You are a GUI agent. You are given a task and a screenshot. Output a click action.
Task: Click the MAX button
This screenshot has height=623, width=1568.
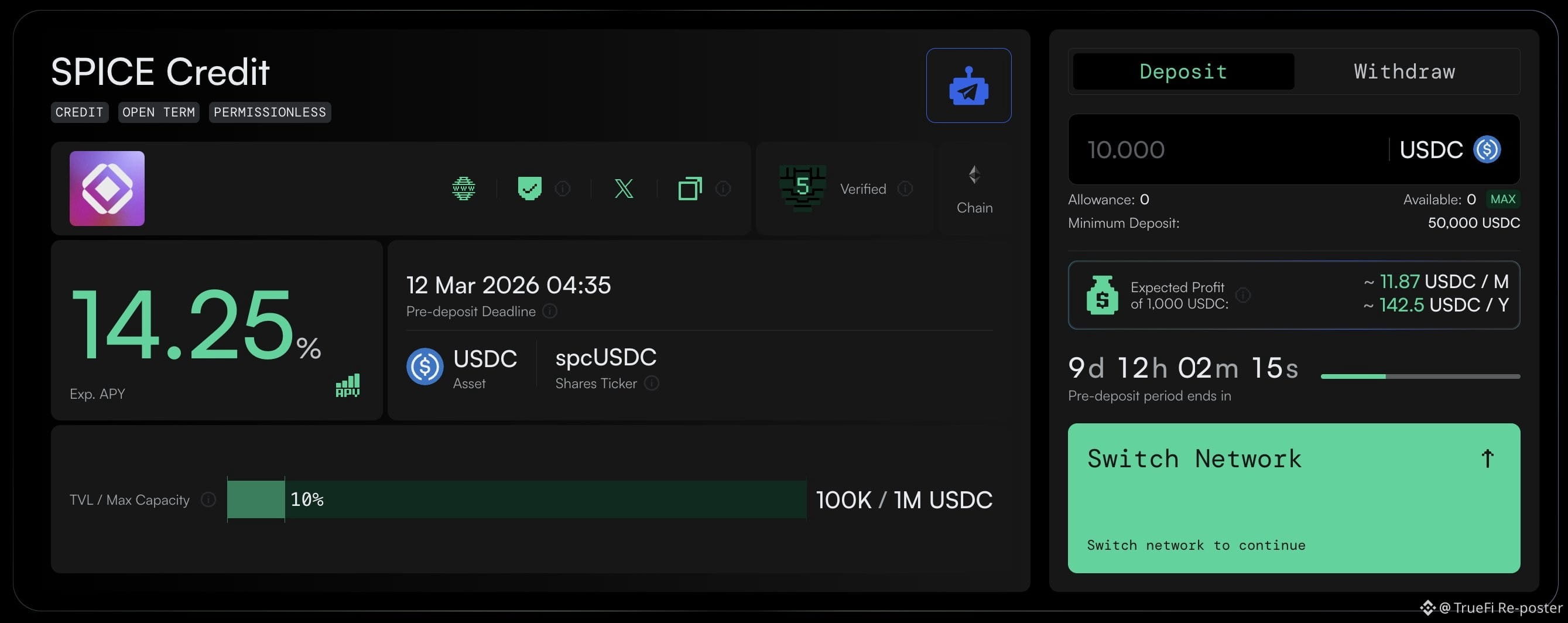coord(1502,199)
